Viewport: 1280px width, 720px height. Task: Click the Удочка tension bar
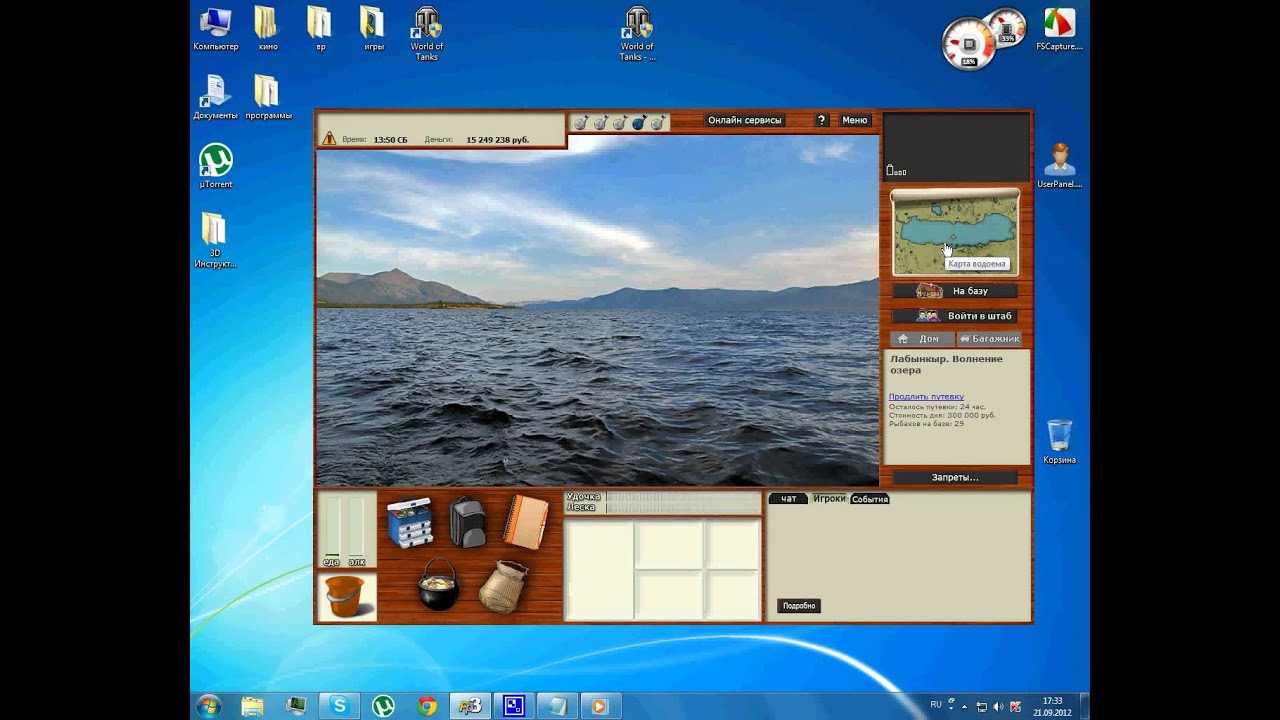[683, 496]
